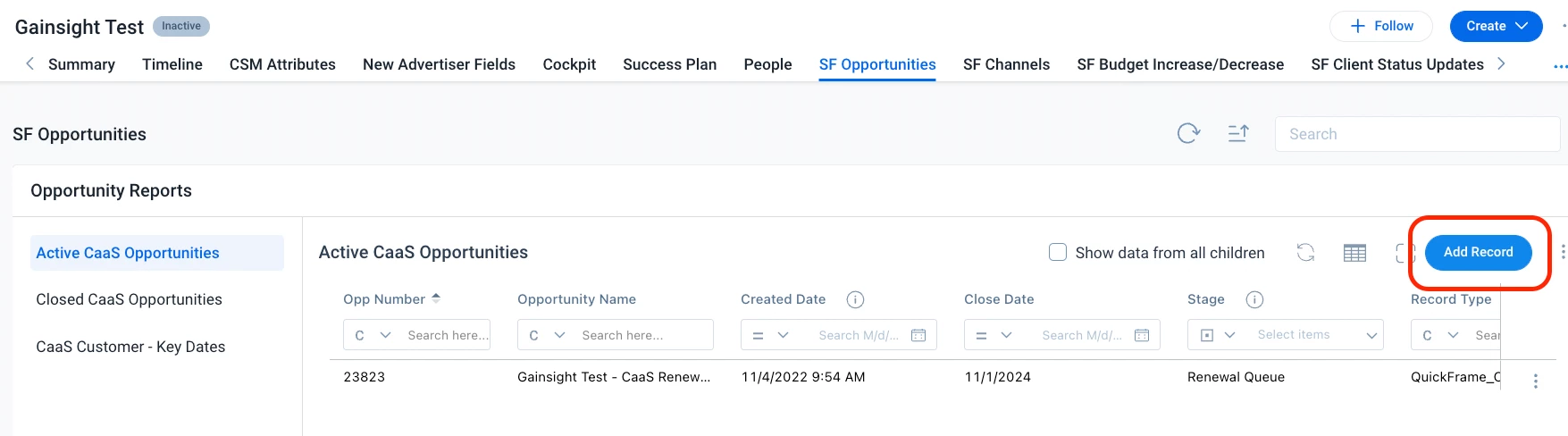Click the Add Record button
This screenshot has height=436, width=1568.
pyautogui.click(x=1479, y=252)
